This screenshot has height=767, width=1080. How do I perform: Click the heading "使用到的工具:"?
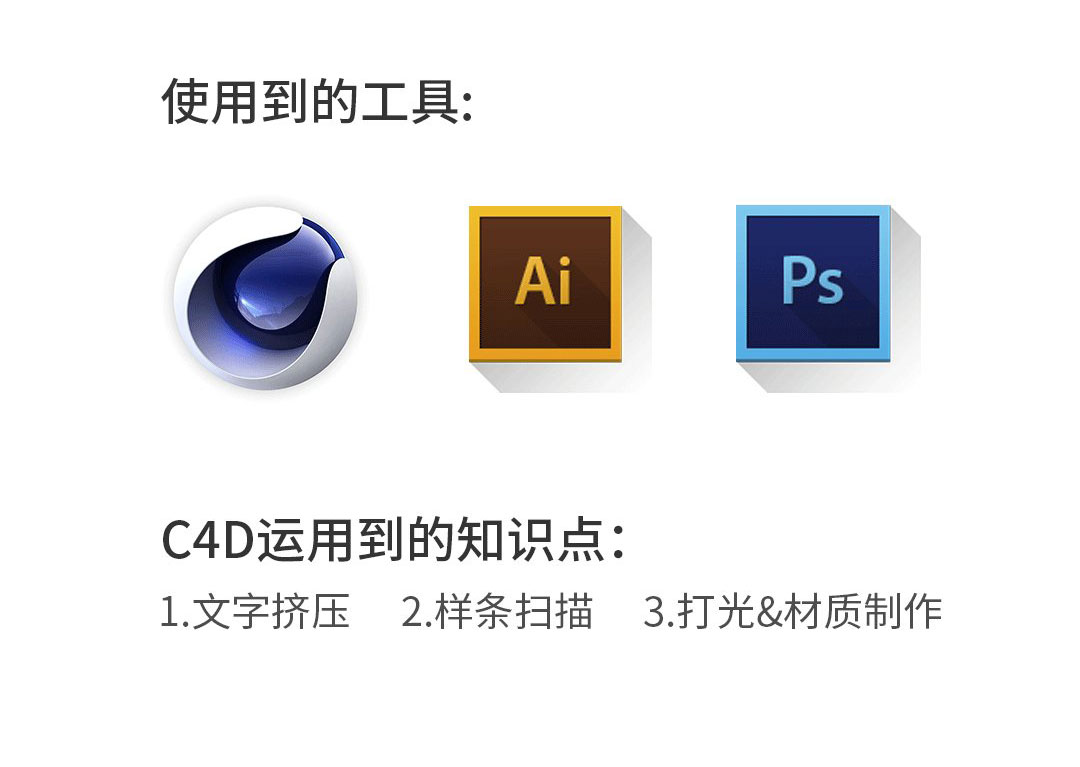[318, 102]
